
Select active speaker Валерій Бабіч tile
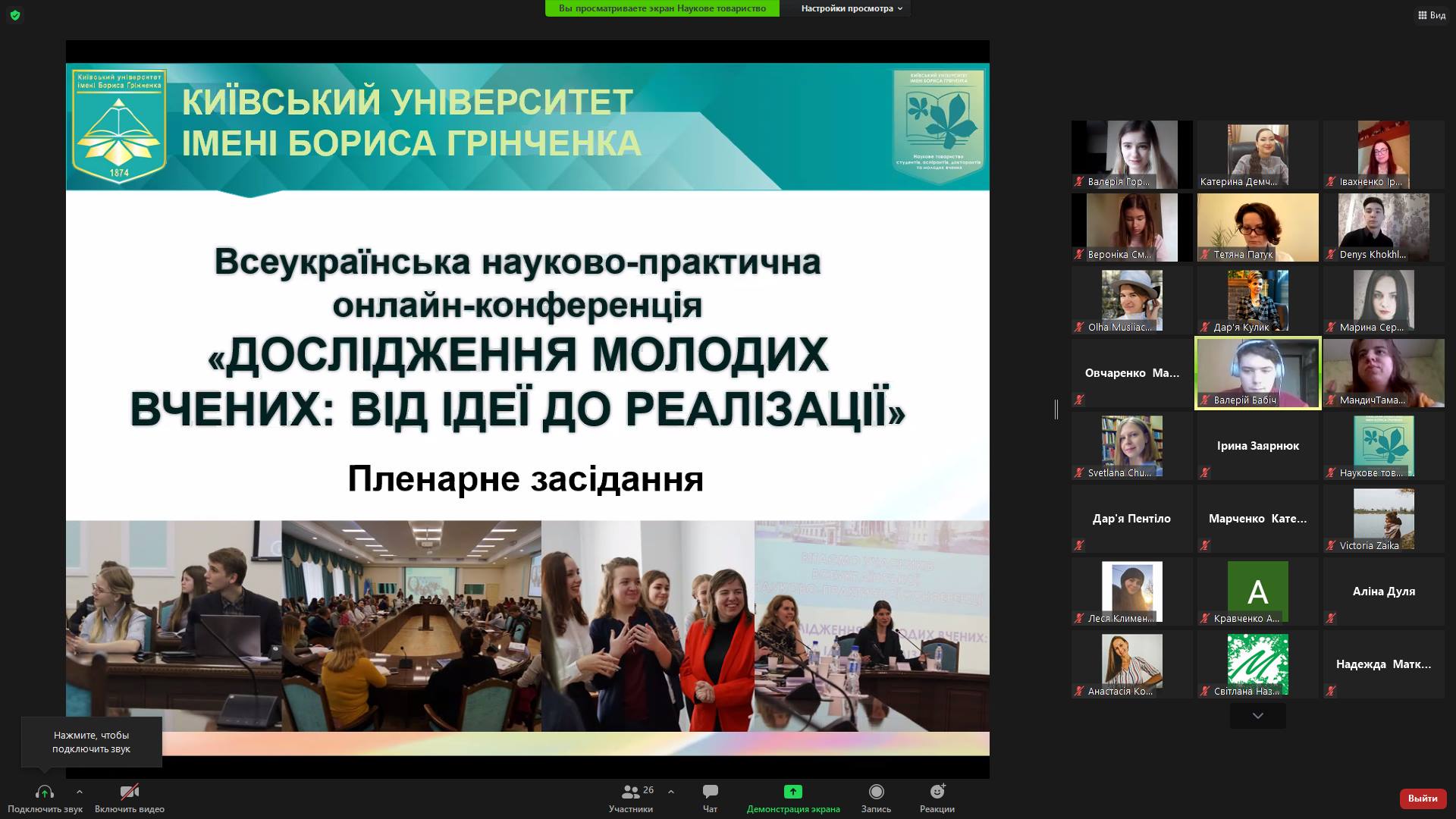tap(1258, 373)
